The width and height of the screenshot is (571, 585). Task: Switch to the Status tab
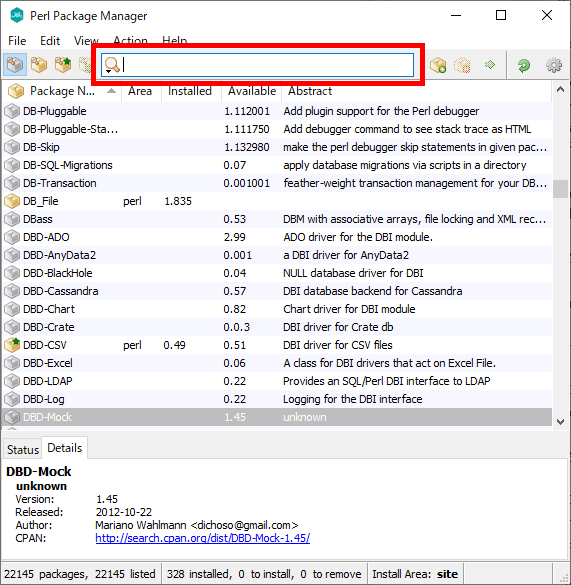(x=23, y=450)
